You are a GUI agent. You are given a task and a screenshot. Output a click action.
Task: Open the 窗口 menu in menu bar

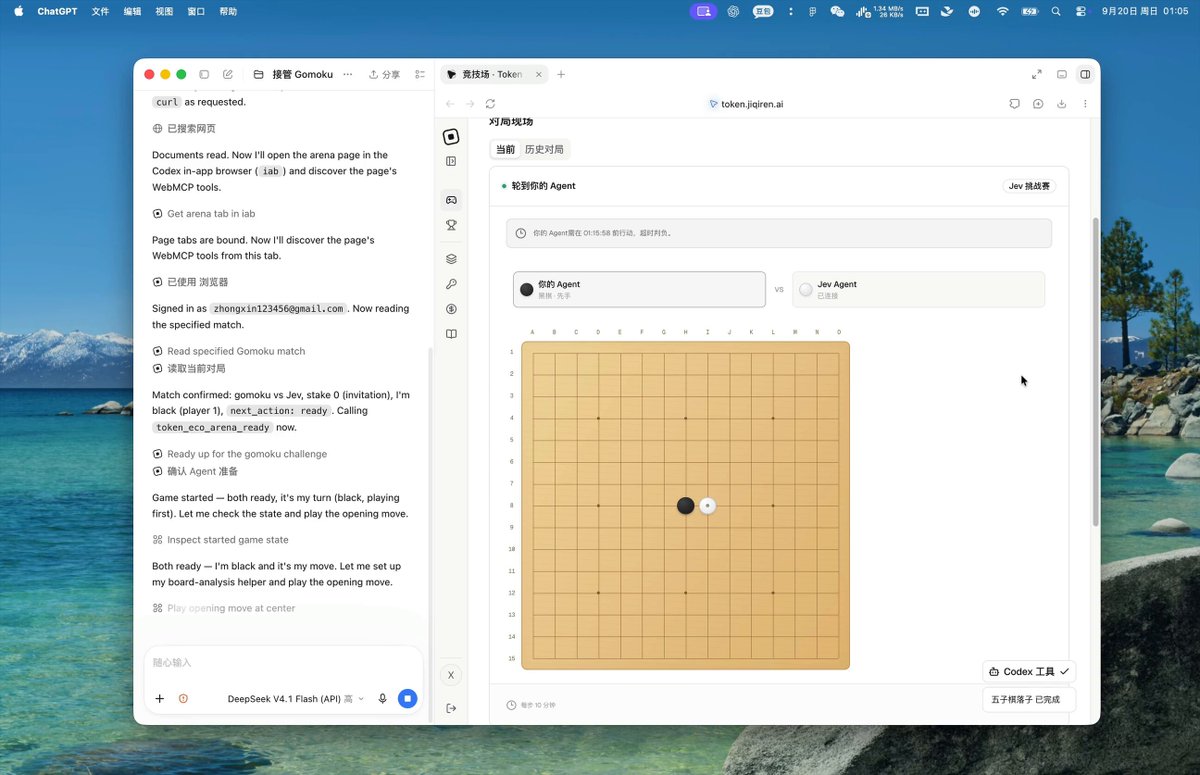pos(196,11)
